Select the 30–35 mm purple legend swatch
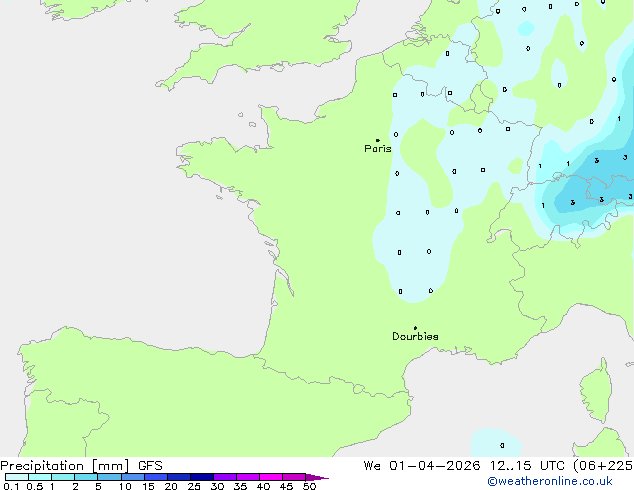The width and height of the screenshot is (634, 490). pos(225,477)
